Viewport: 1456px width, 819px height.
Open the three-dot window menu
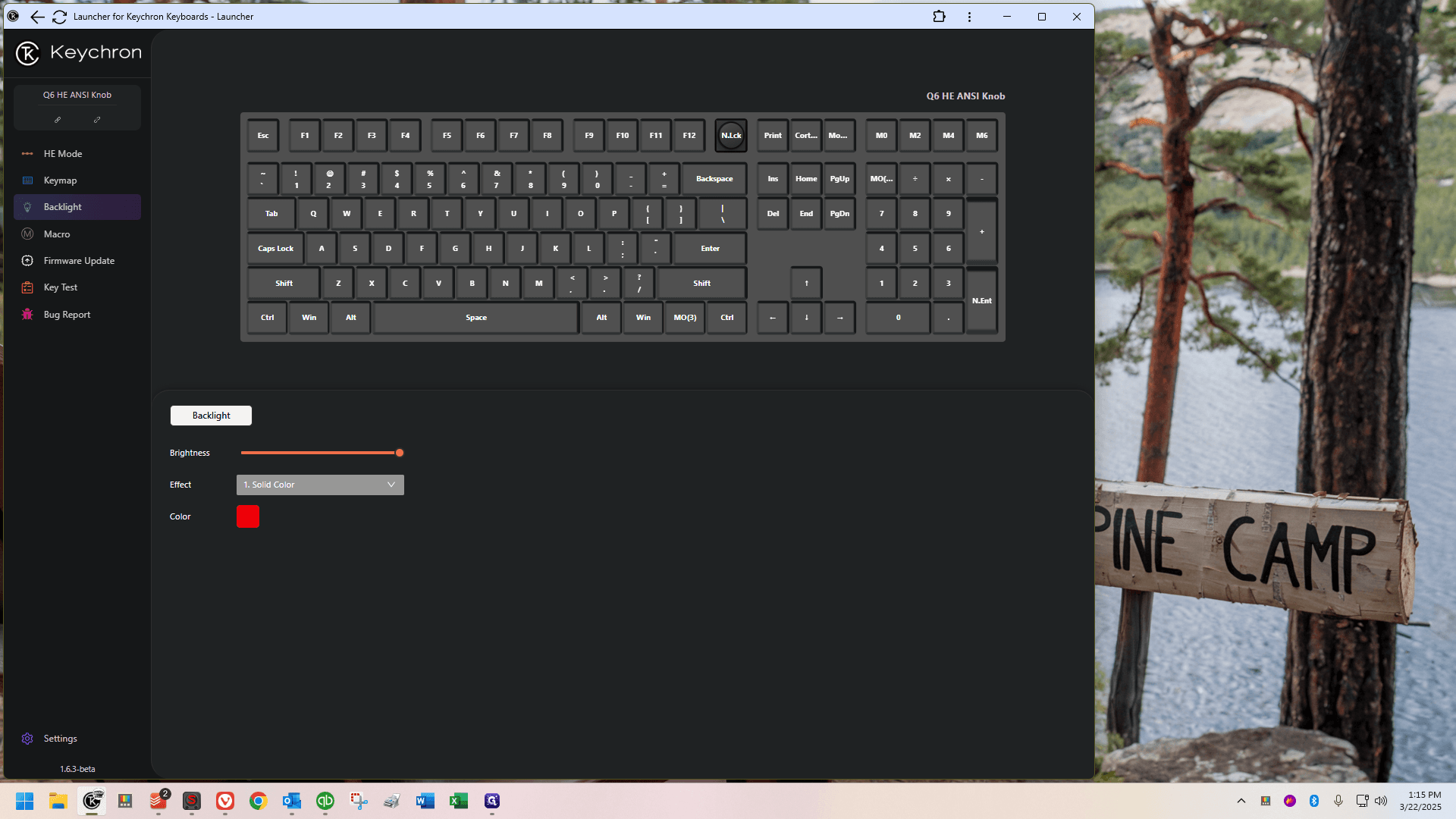969,17
